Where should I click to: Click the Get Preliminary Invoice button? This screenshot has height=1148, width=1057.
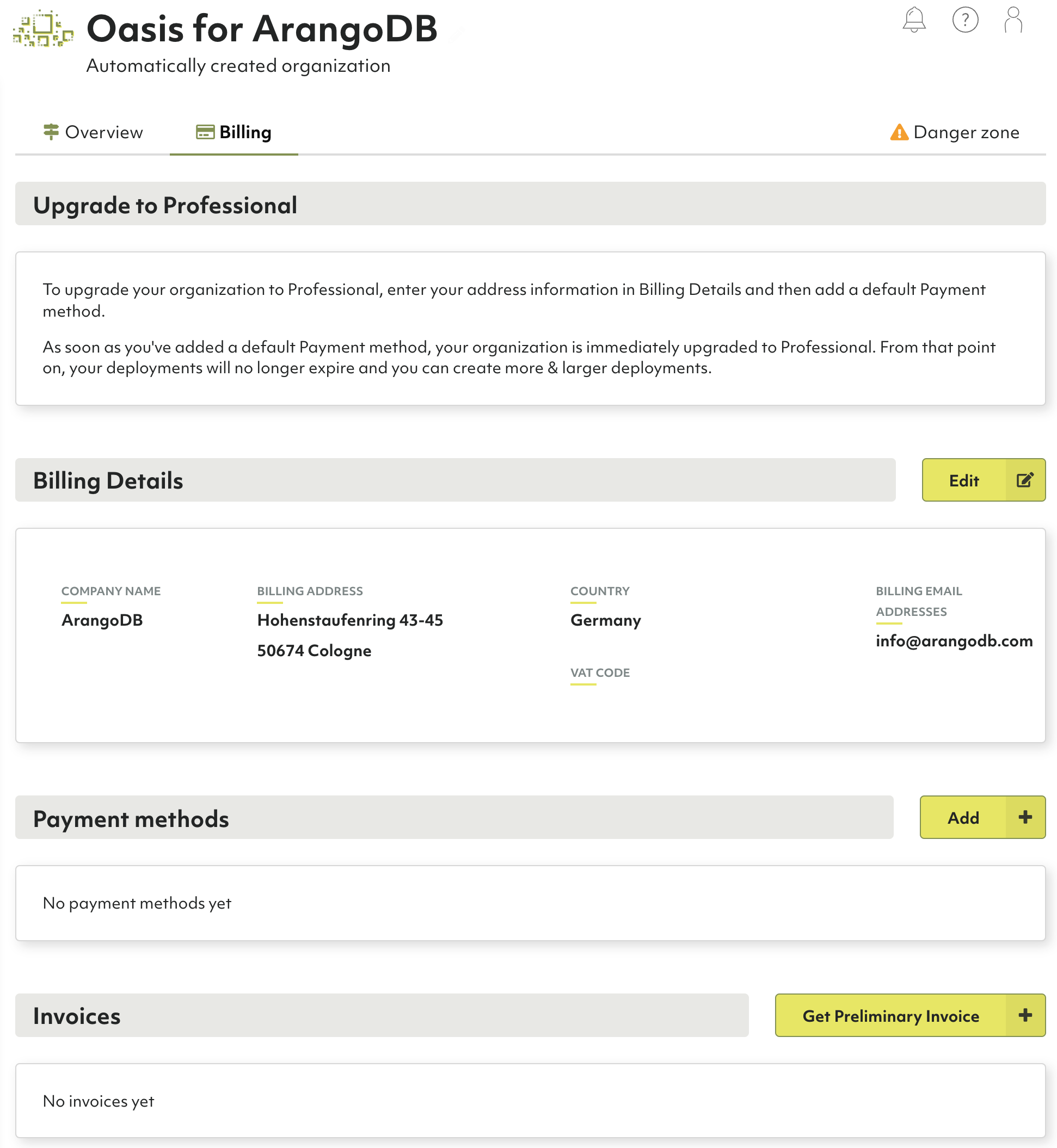coord(890,1016)
